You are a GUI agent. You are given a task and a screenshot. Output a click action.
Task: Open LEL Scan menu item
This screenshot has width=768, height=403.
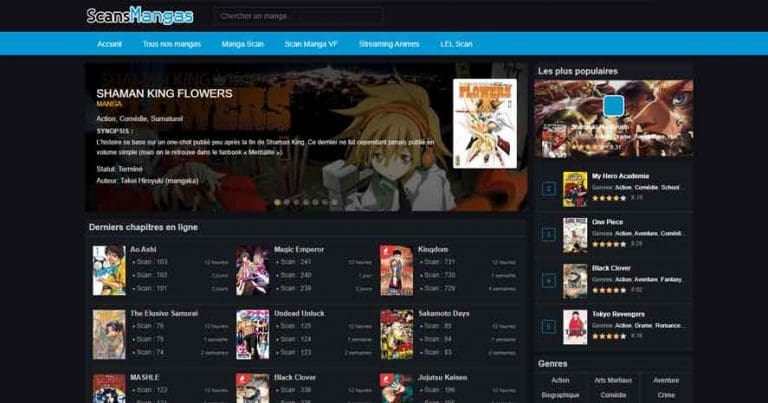point(456,44)
